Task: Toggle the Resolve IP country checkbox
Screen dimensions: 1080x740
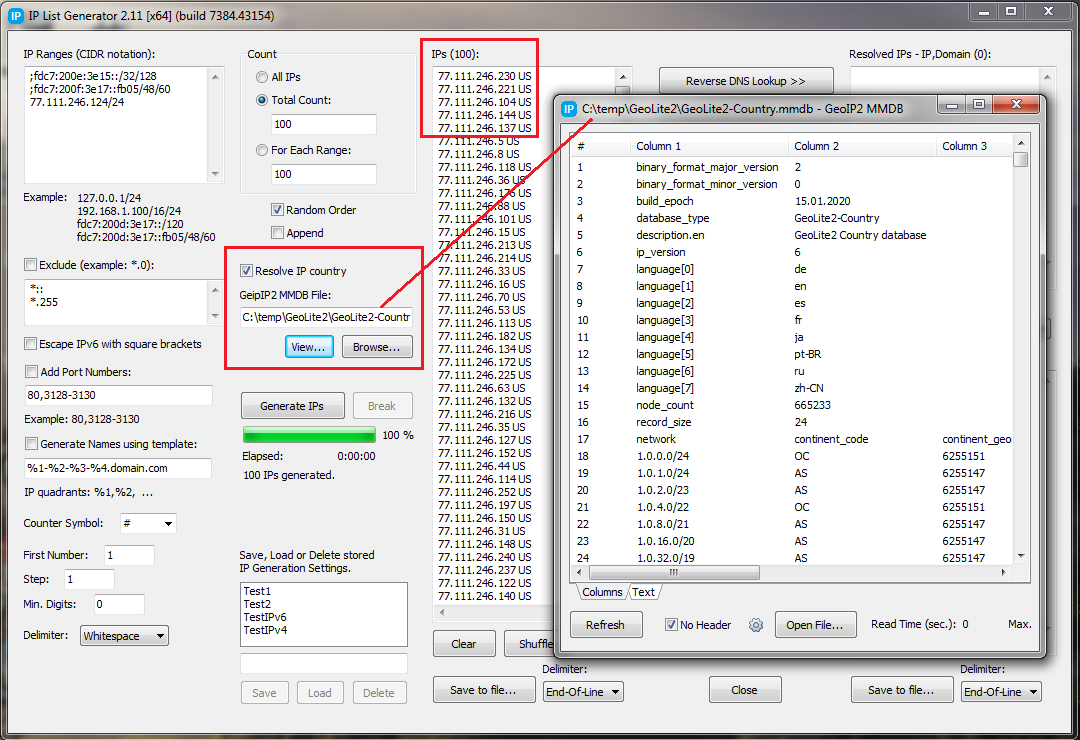Action: 247,271
